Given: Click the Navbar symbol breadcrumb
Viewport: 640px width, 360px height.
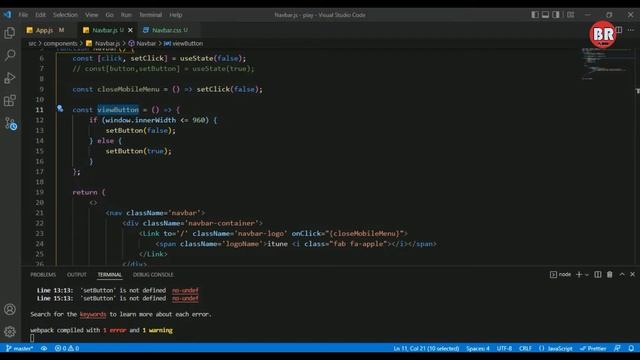Looking at the screenshot, I should point(146,43).
